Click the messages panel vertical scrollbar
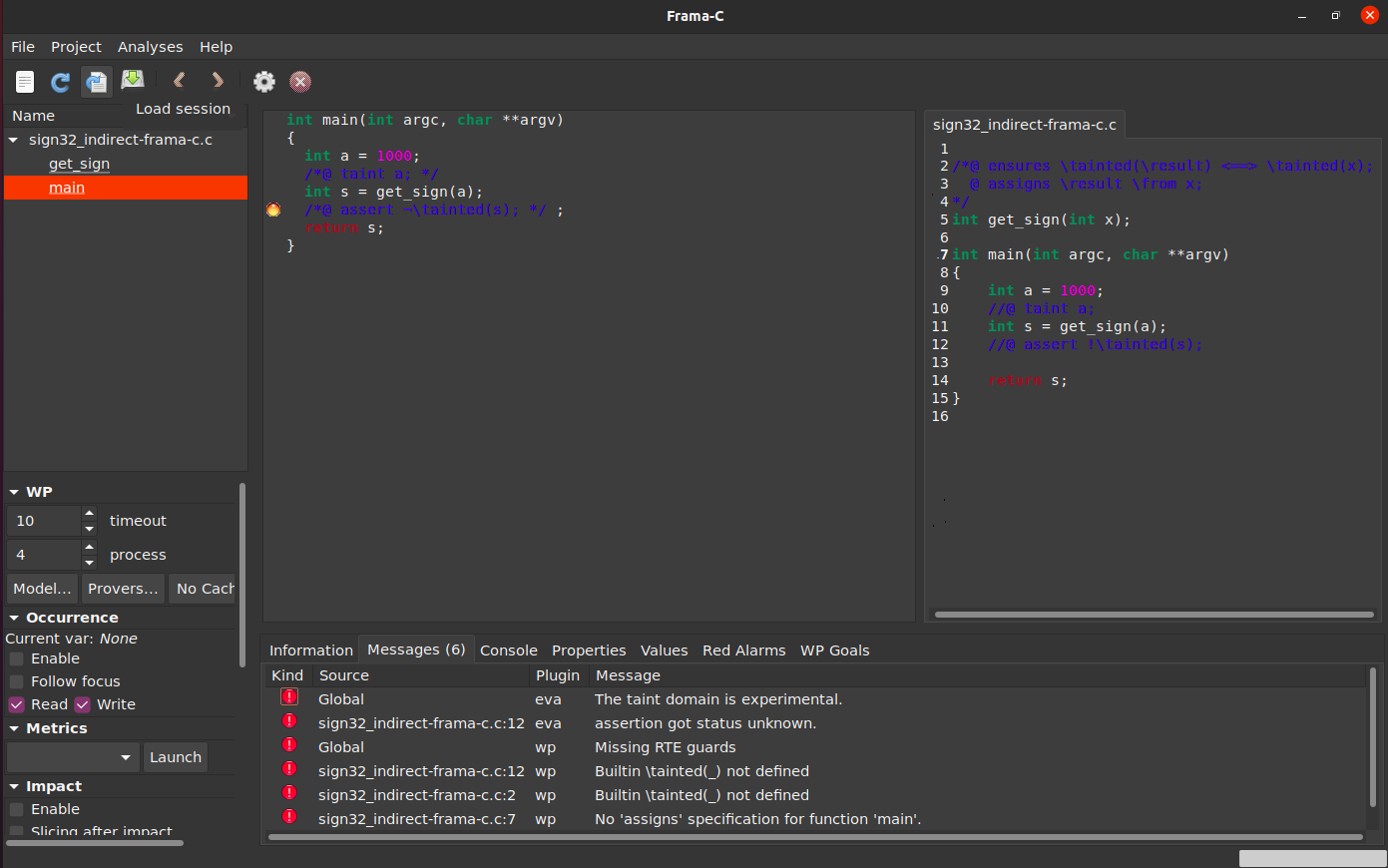1388x868 pixels. coord(1373,738)
